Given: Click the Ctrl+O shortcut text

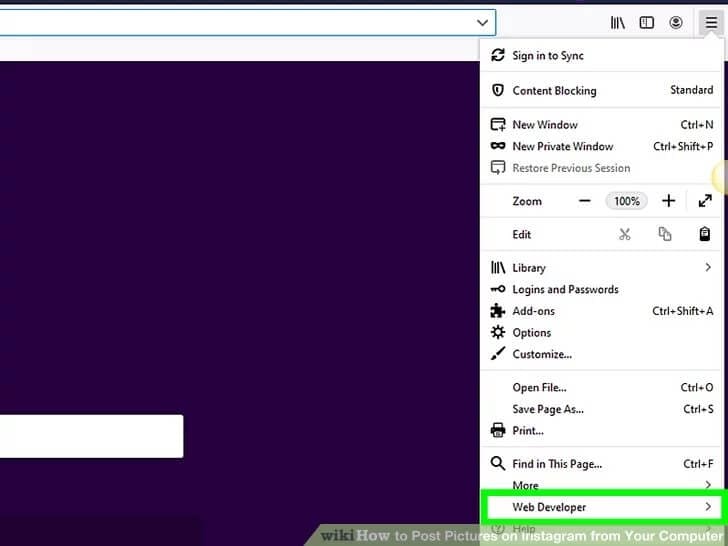Looking at the screenshot, I should pos(697,387).
